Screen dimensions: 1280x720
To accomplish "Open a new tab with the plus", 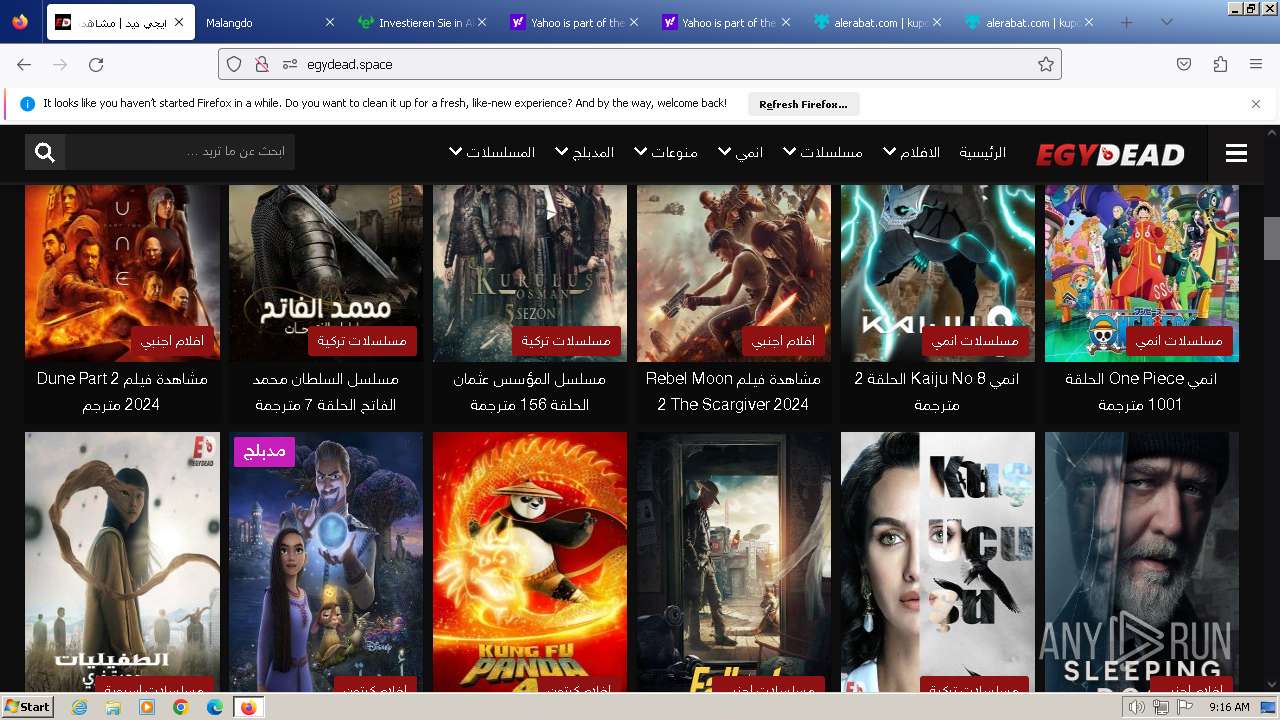I will point(1127,22).
